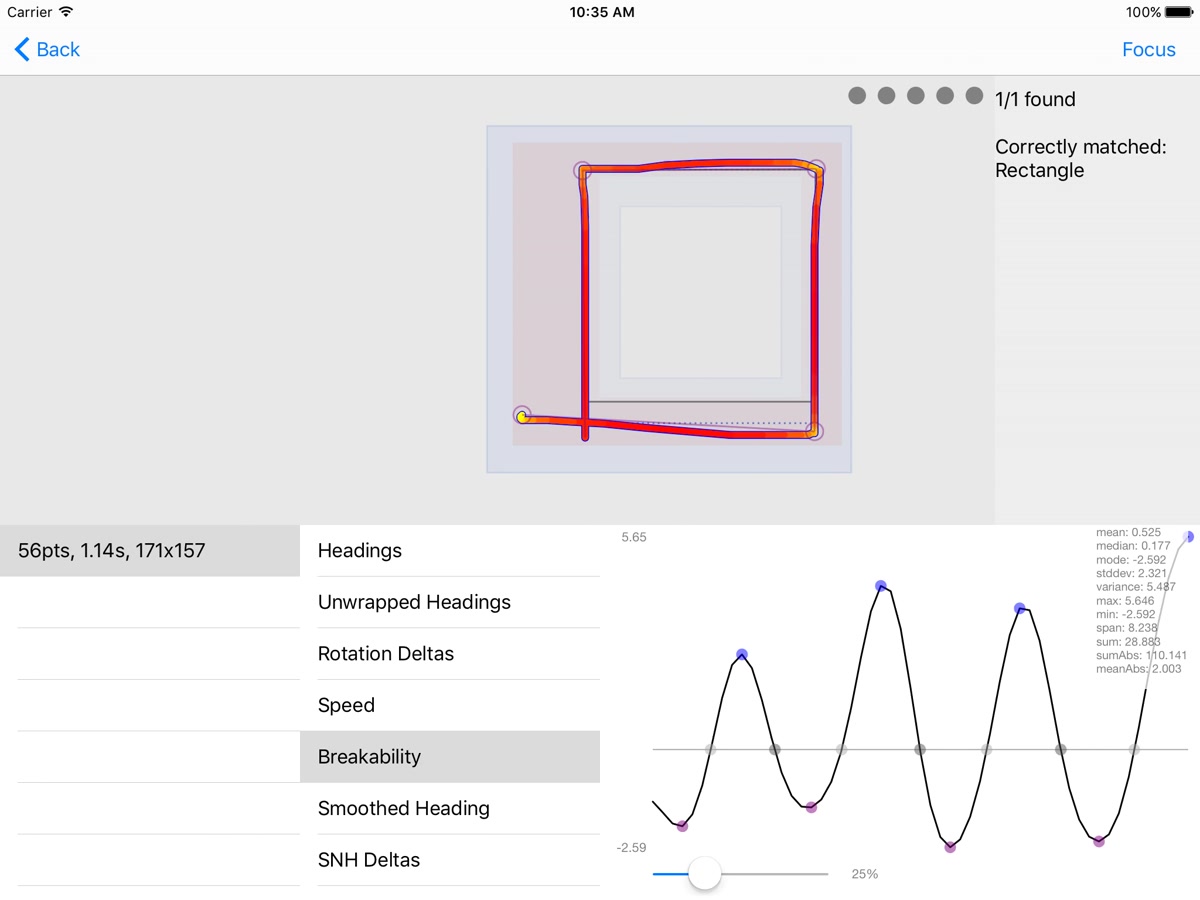The image size is (1200, 900).
Task: Click the graph min value -2.59
Action: (632, 847)
